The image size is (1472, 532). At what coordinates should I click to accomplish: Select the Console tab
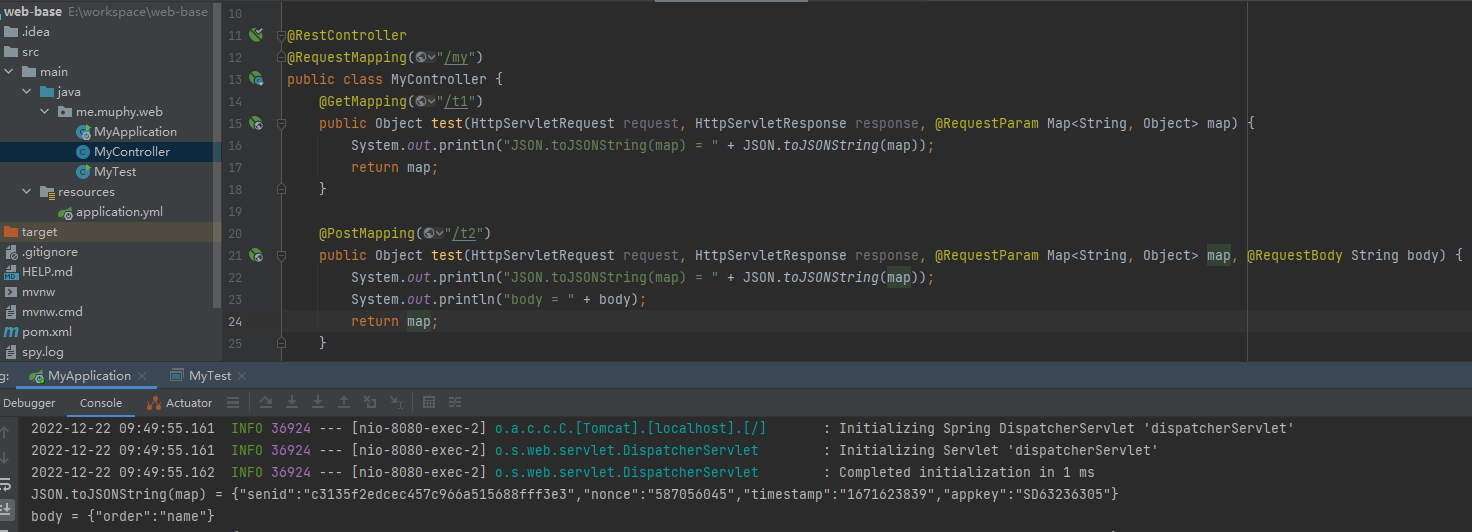101,403
